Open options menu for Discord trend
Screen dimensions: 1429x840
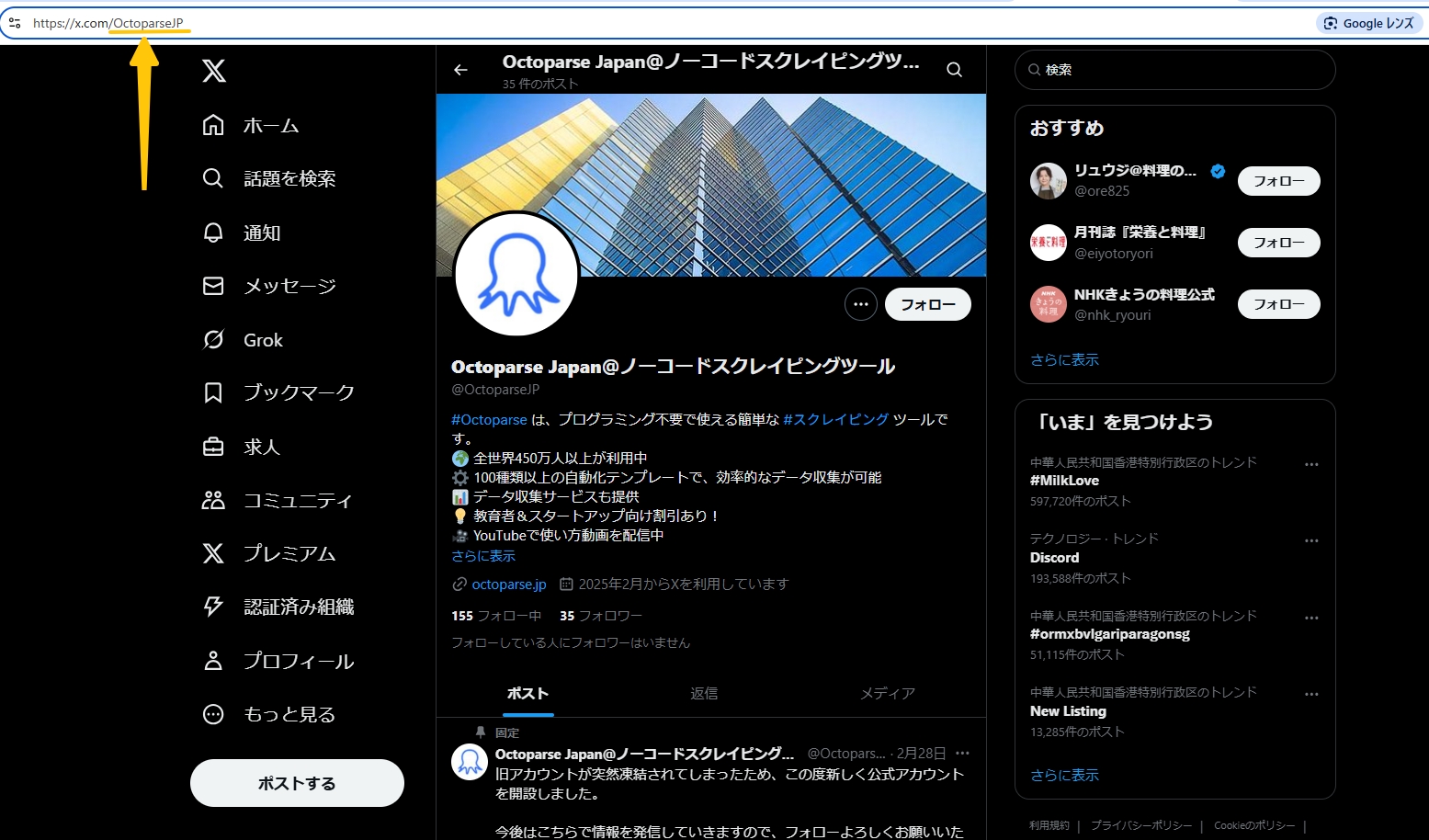(1311, 540)
